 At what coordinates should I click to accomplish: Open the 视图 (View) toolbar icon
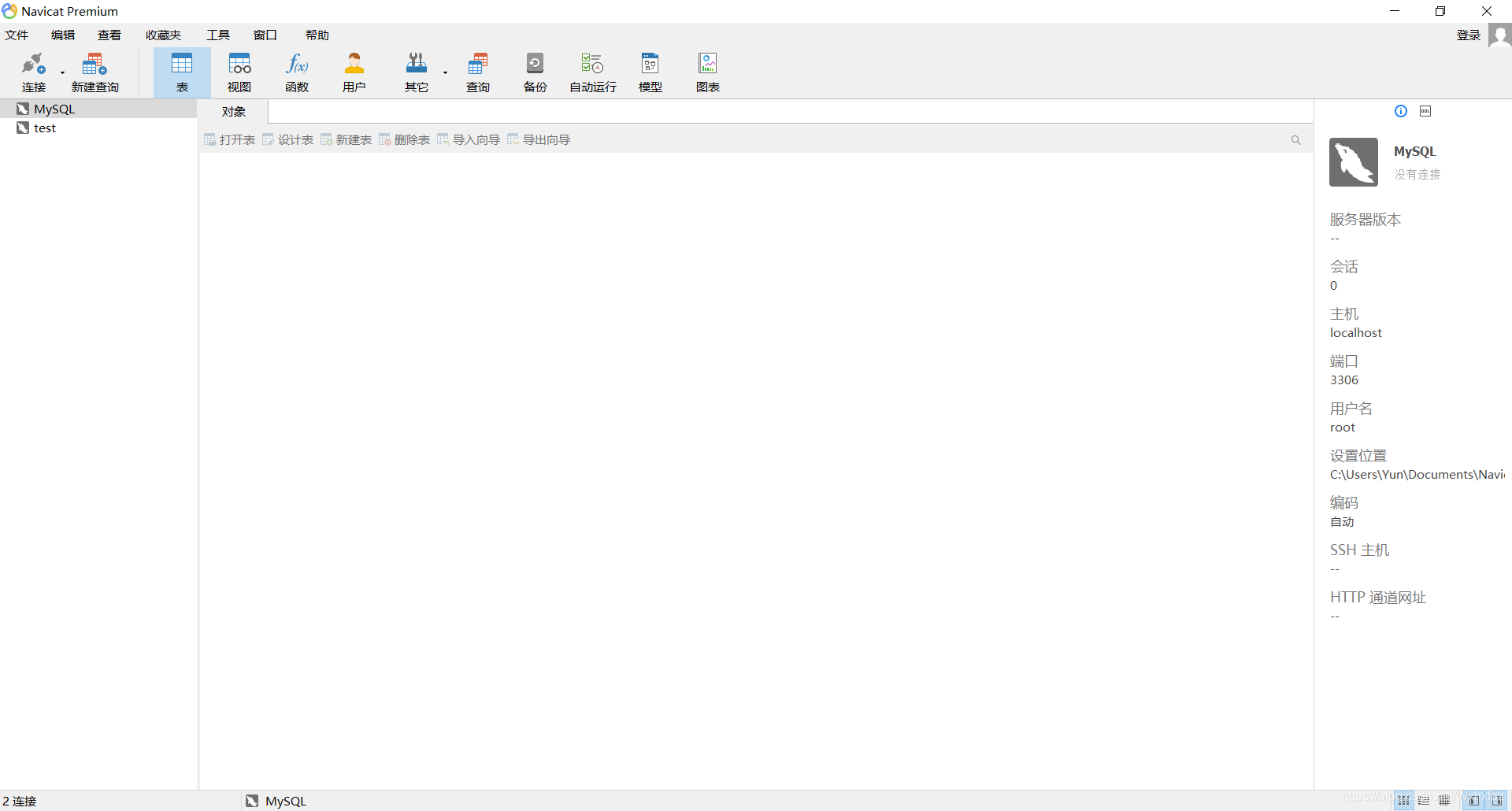[239, 72]
